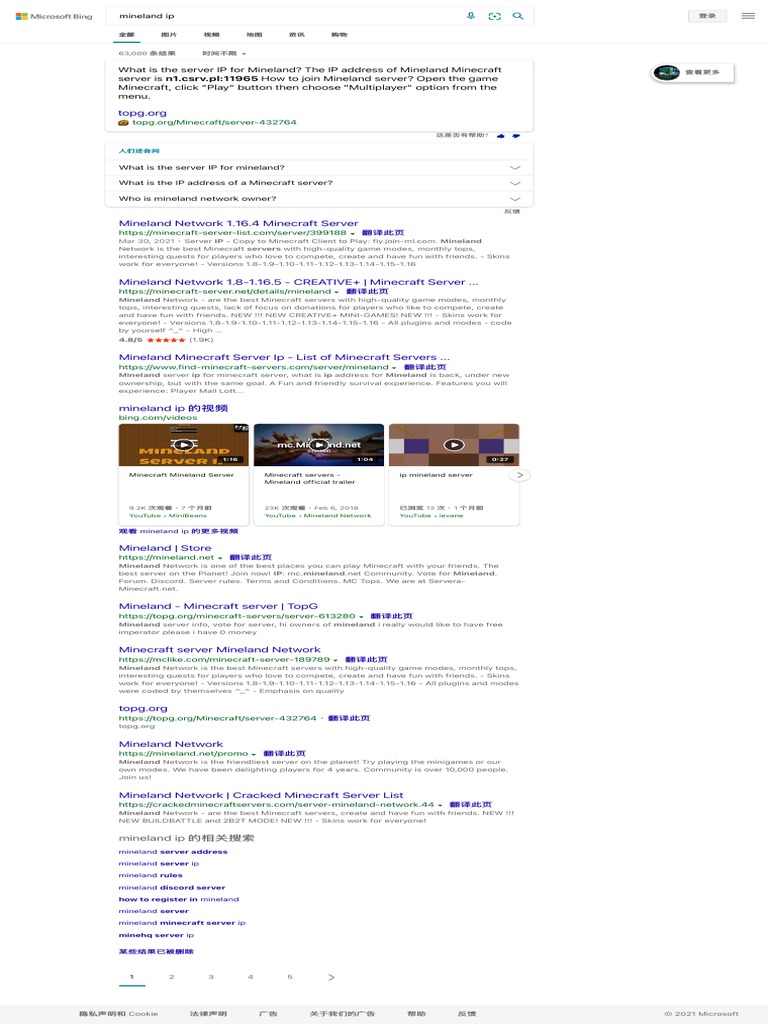
Task: Focus the search box containing mineland ip
Action: [287, 16]
